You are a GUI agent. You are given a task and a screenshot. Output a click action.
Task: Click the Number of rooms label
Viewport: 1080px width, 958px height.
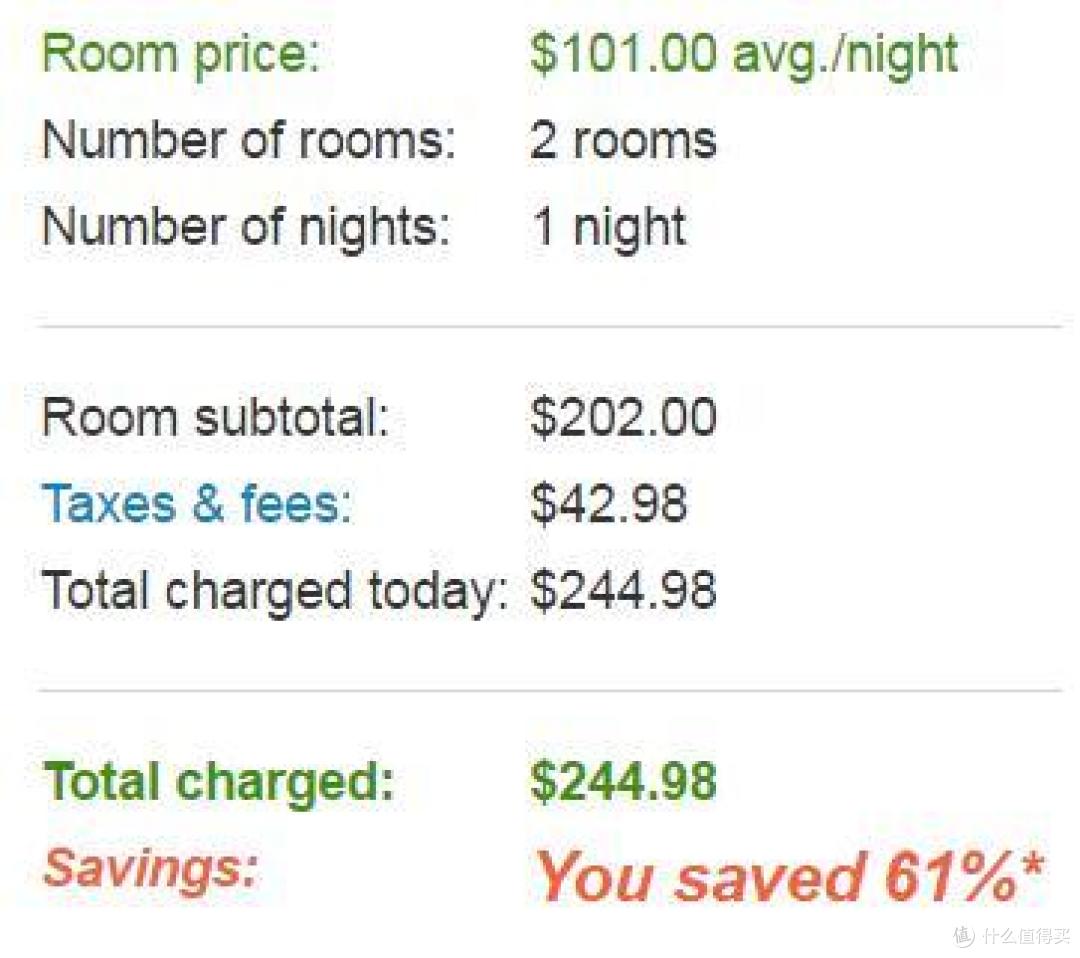249,140
